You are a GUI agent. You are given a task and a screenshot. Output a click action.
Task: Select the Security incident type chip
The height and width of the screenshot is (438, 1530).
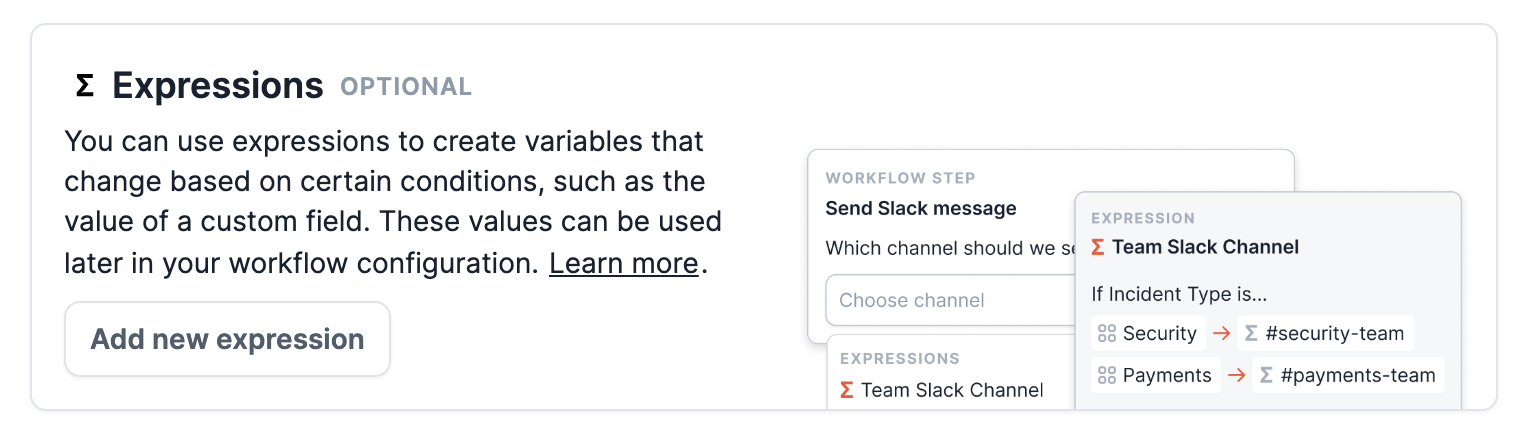tap(1148, 333)
